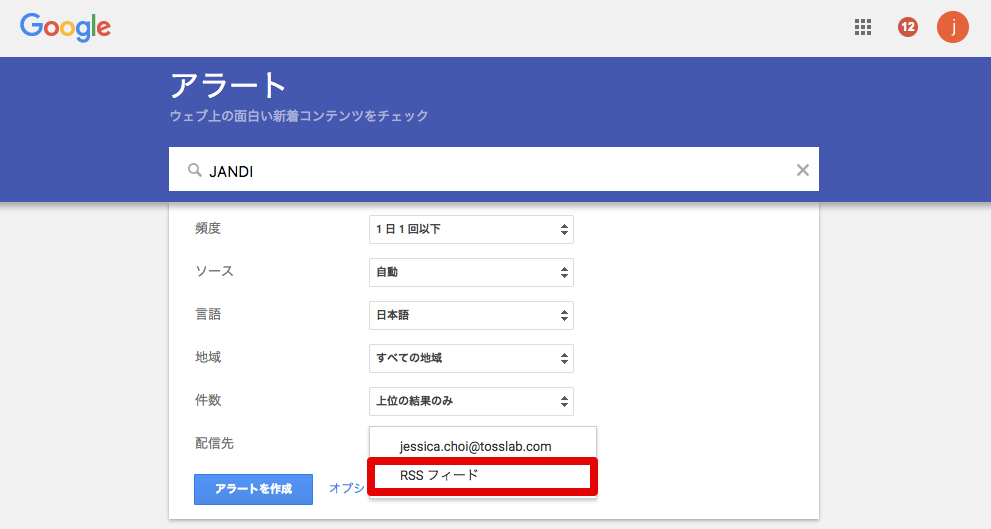Click the ソース label
991x529 pixels.
(x=214, y=271)
